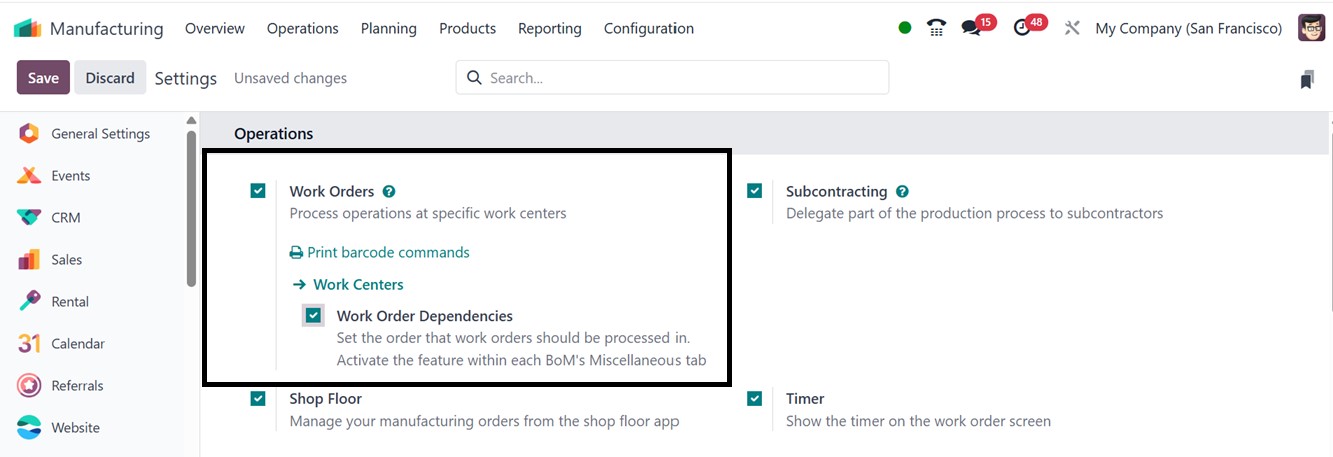The height and width of the screenshot is (457, 1333).
Task: Click the Subcontracting help question icon
Action: pos(902,191)
